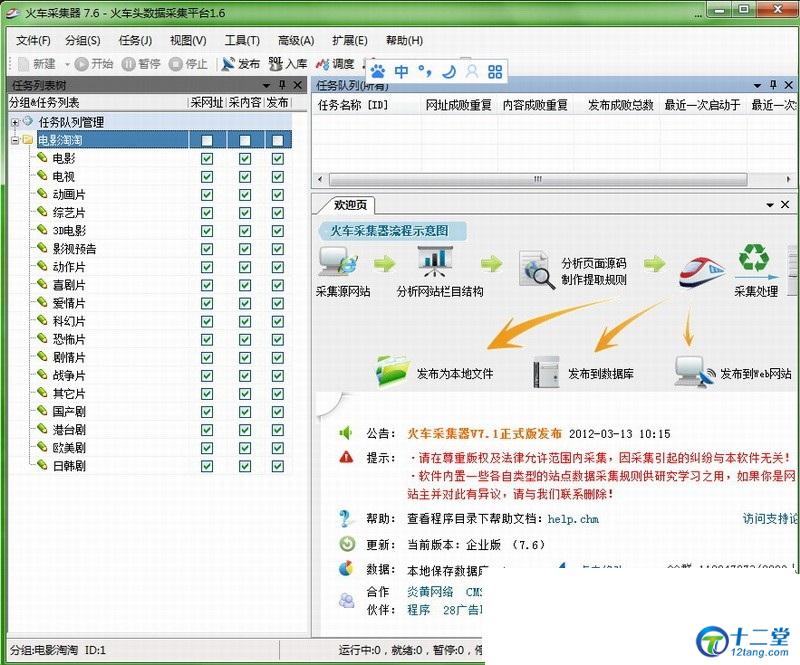This screenshot has width=800, height=665.
Task: Pin the 任务队列 panel
Action: 773,85
